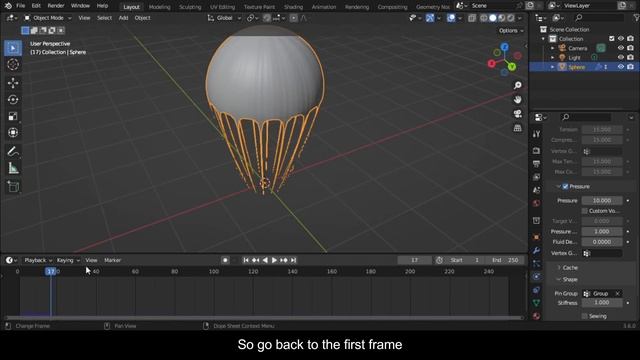Open the timeline Marker menu
This screenshot has width=640, height=360.
click(x=112, y=260)
